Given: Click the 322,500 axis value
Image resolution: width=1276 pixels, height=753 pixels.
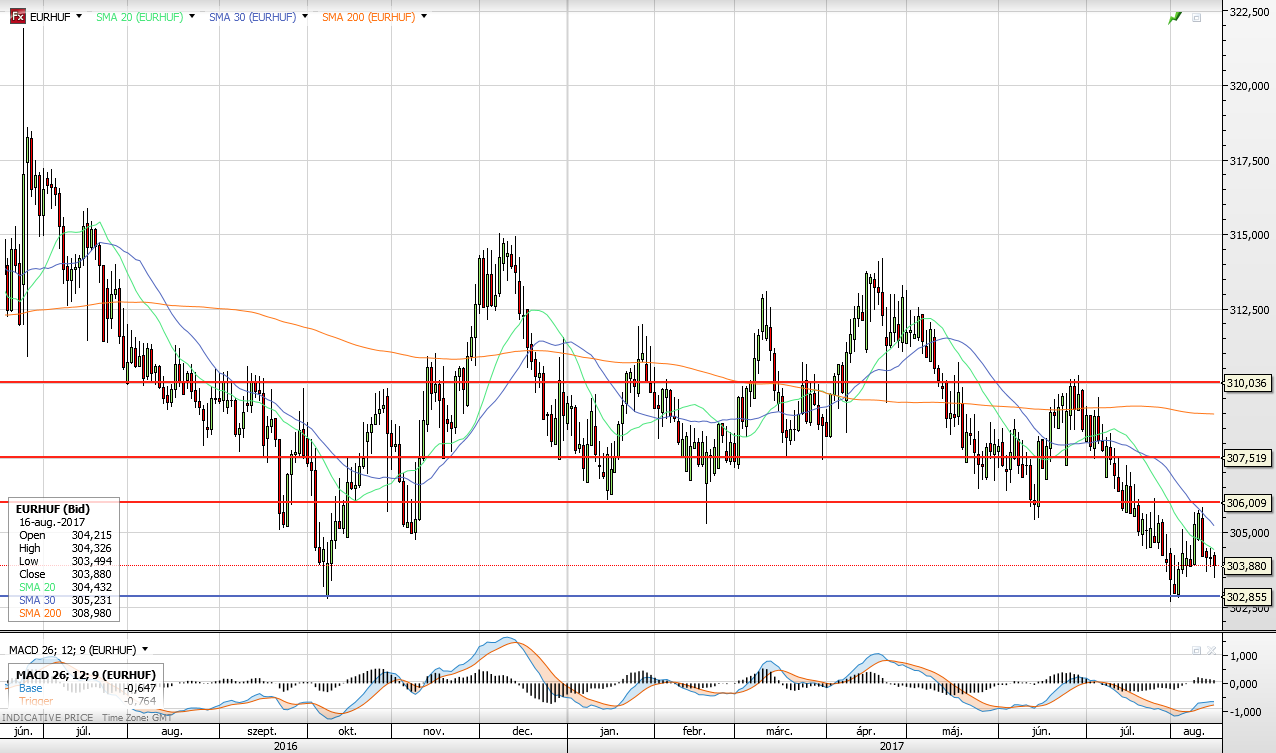Looking at the screenshot, I should click(1248, 12).
